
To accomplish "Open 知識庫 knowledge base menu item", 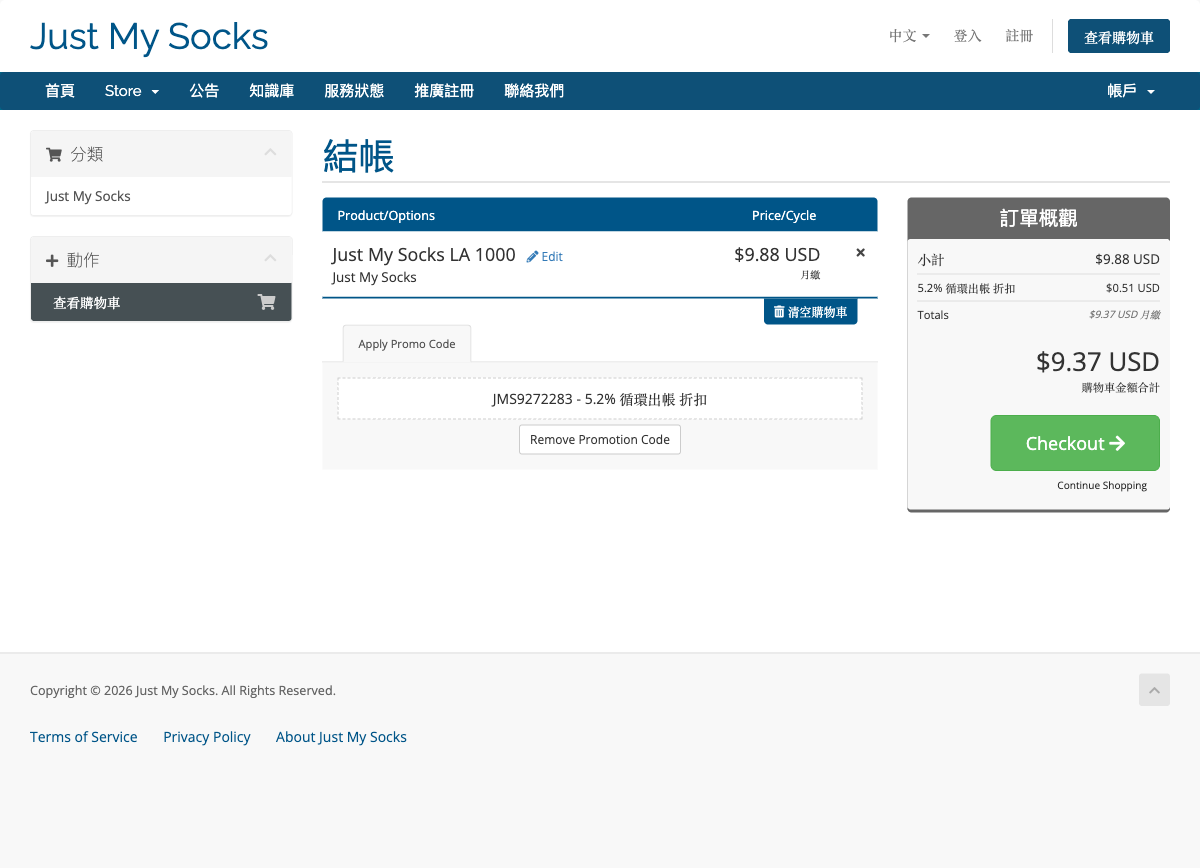I will (272, 91).
